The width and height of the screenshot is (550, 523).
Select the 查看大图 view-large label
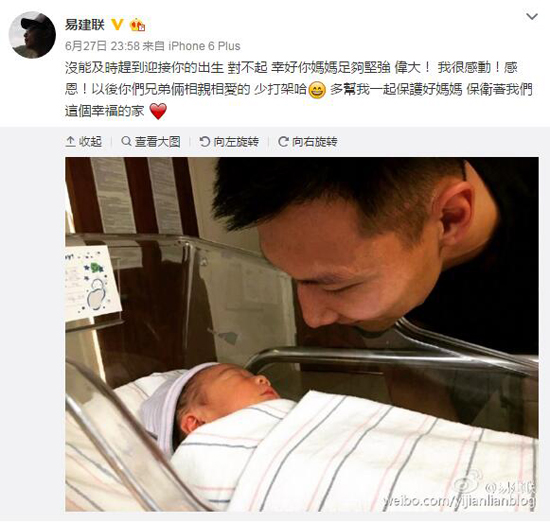pyautogui.click(x=158, y=142)
